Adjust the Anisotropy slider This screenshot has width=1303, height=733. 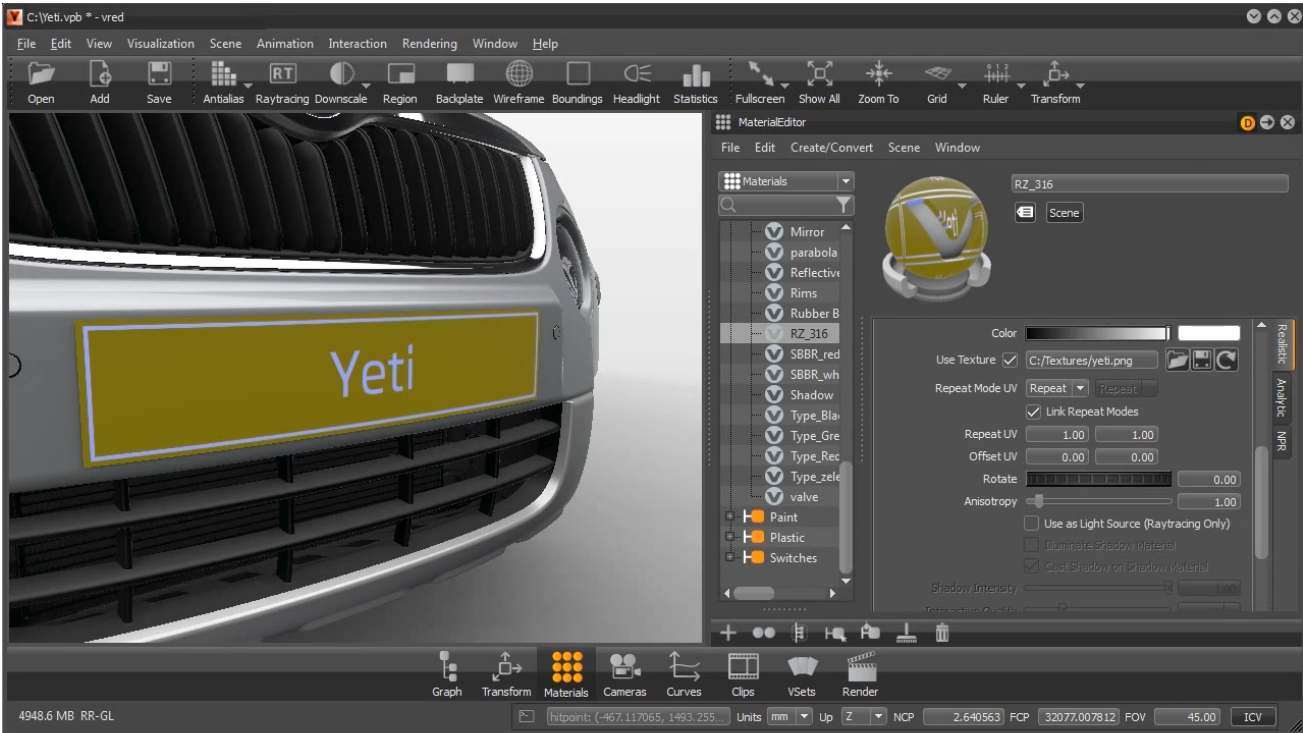tap(1098, 501)
